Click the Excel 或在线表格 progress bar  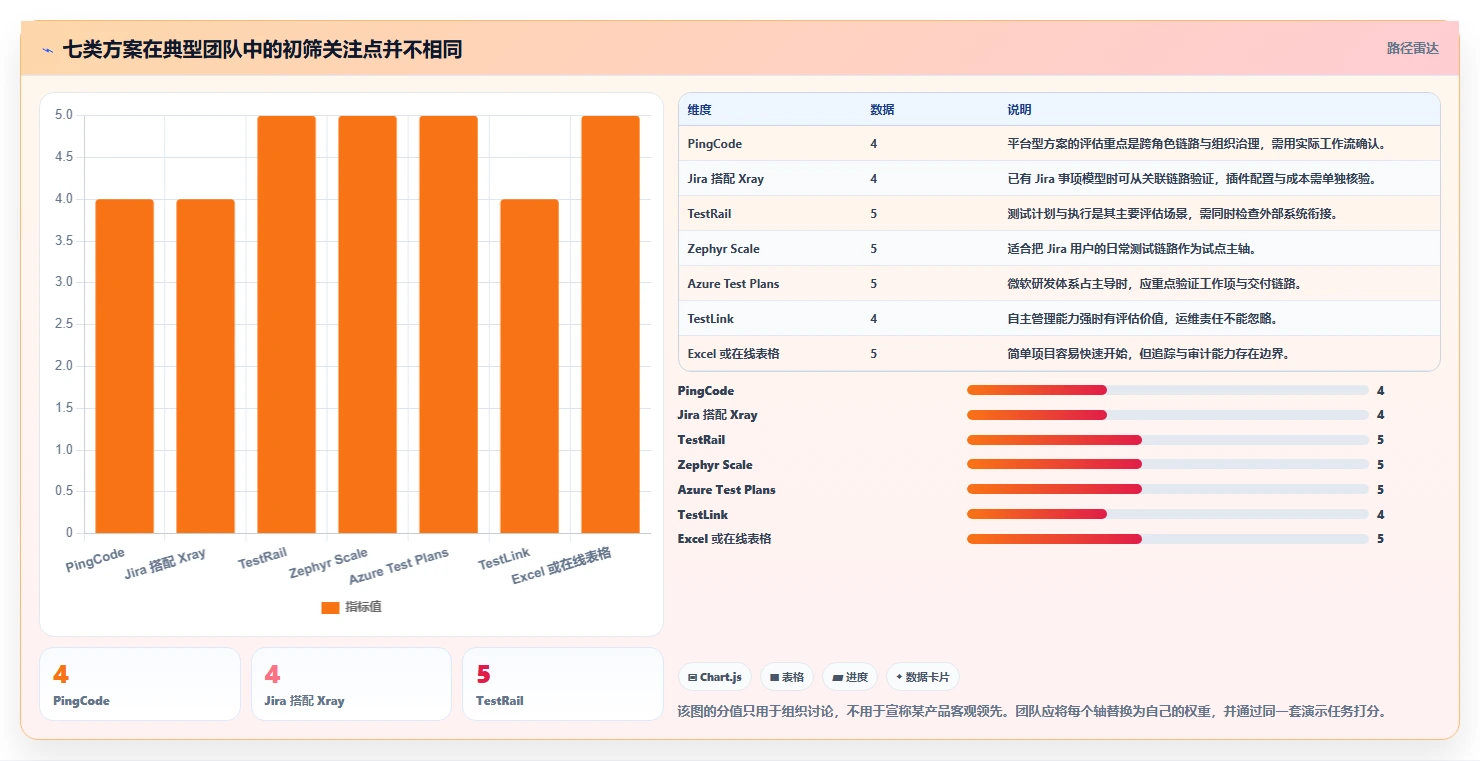pyautogui.click(x=1167, y=539)
